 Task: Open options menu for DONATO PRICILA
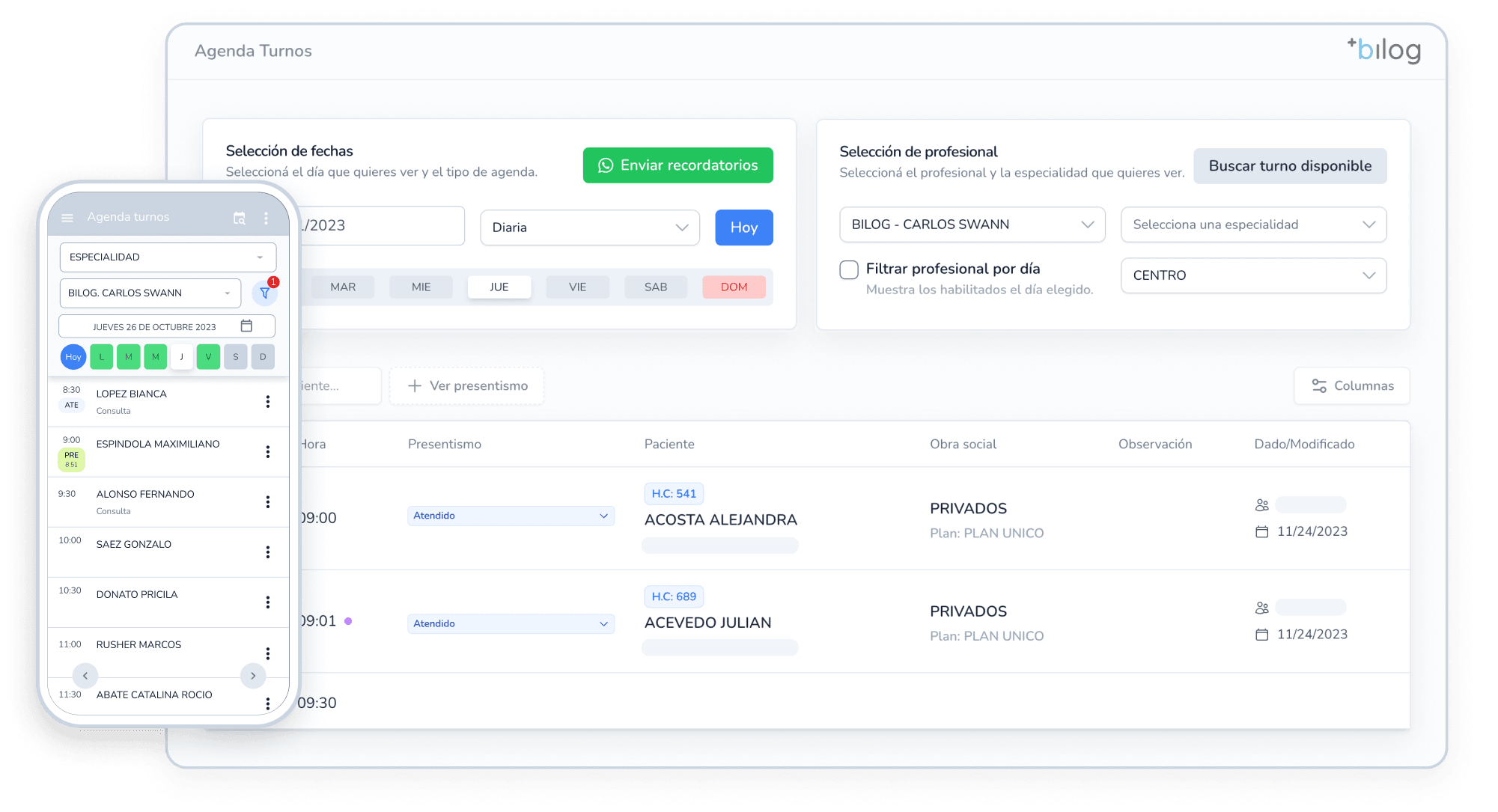(268, 602)
